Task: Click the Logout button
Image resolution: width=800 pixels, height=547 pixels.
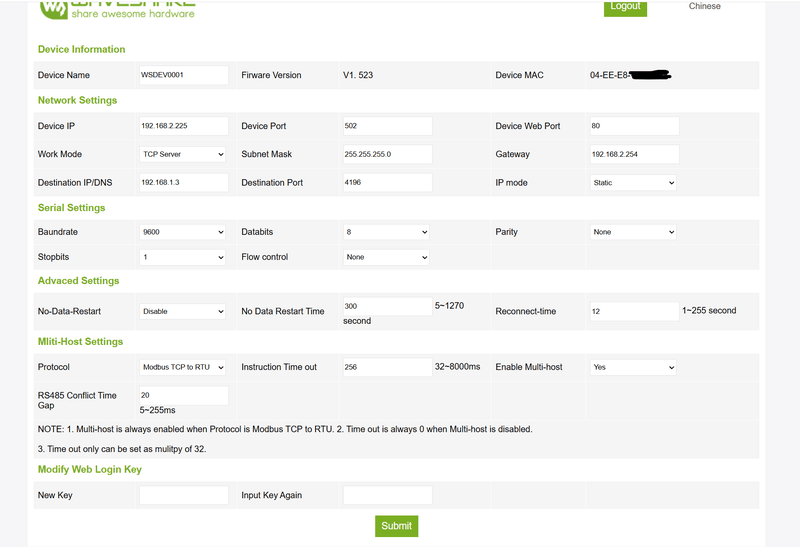Action: [625, 8]
